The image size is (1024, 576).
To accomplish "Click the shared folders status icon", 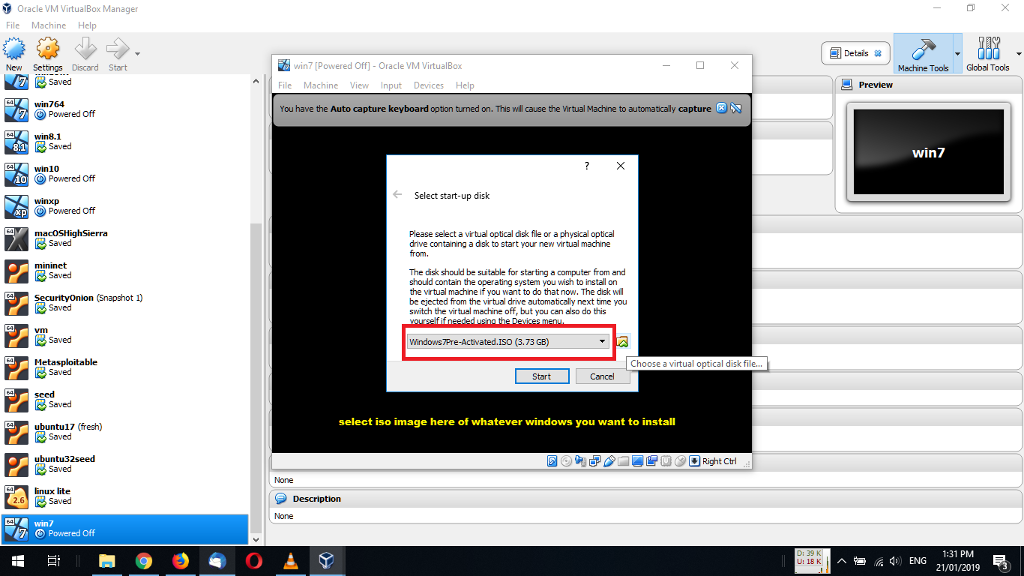I will coord(624,461).
